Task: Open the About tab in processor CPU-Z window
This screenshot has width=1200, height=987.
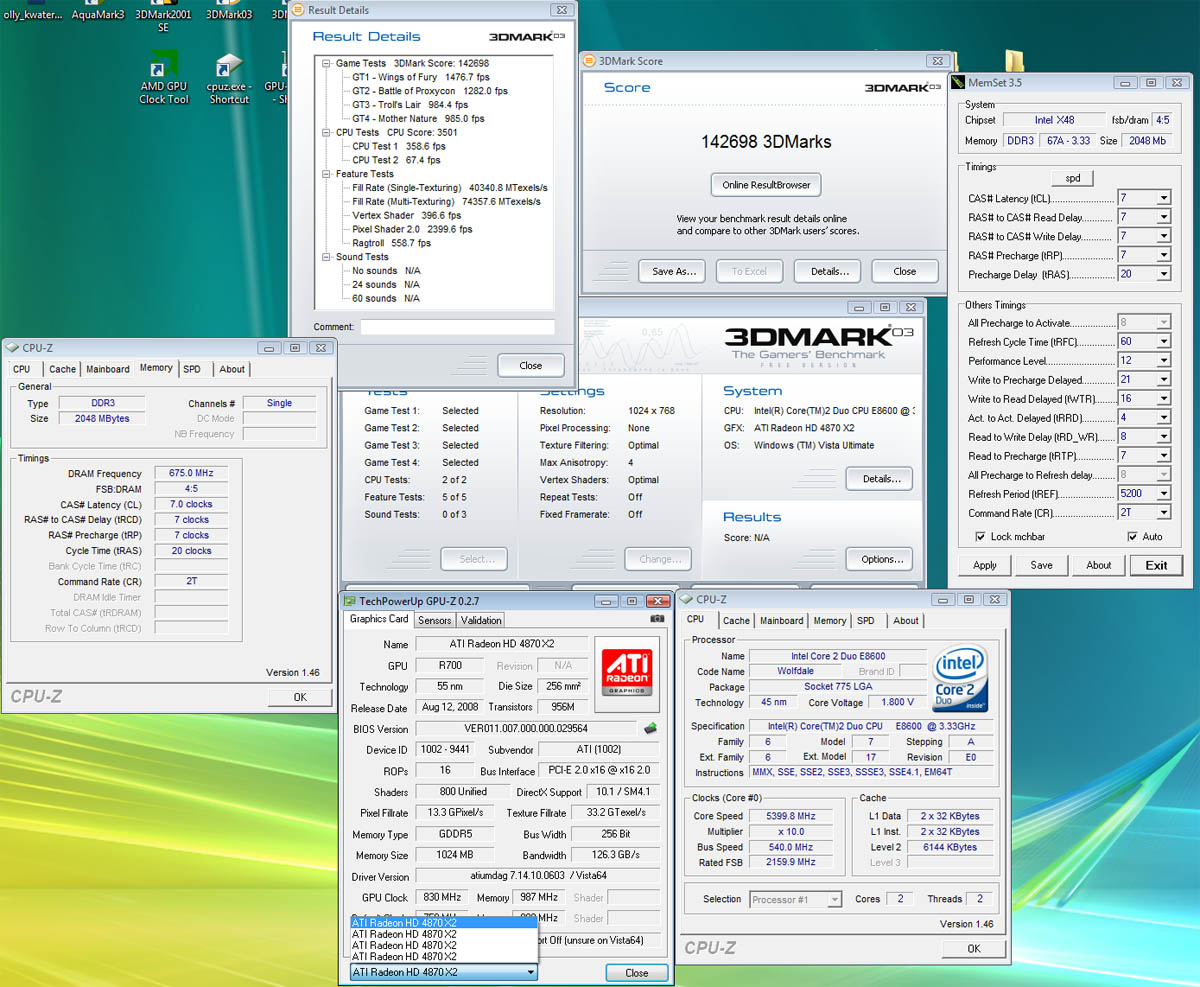Action: [x=906, y=621]
